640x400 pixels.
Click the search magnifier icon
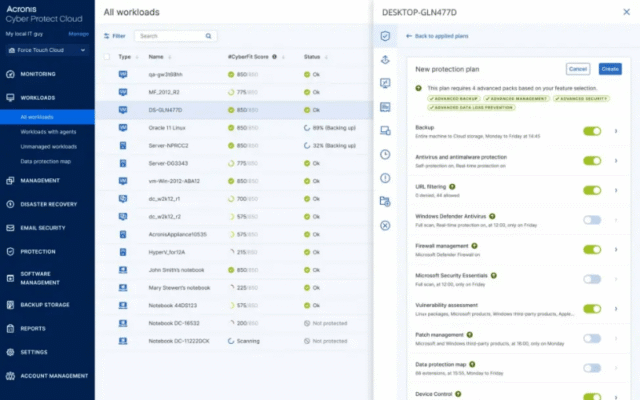point(209,36)
